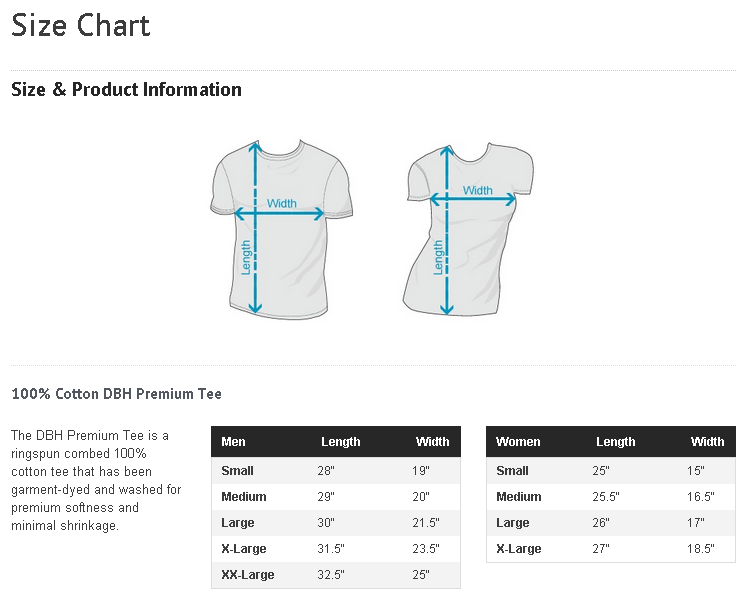Click the Length label on women's shirt
Screen dimensions: 746x600
pyautogui.click(x=437, y=257)
